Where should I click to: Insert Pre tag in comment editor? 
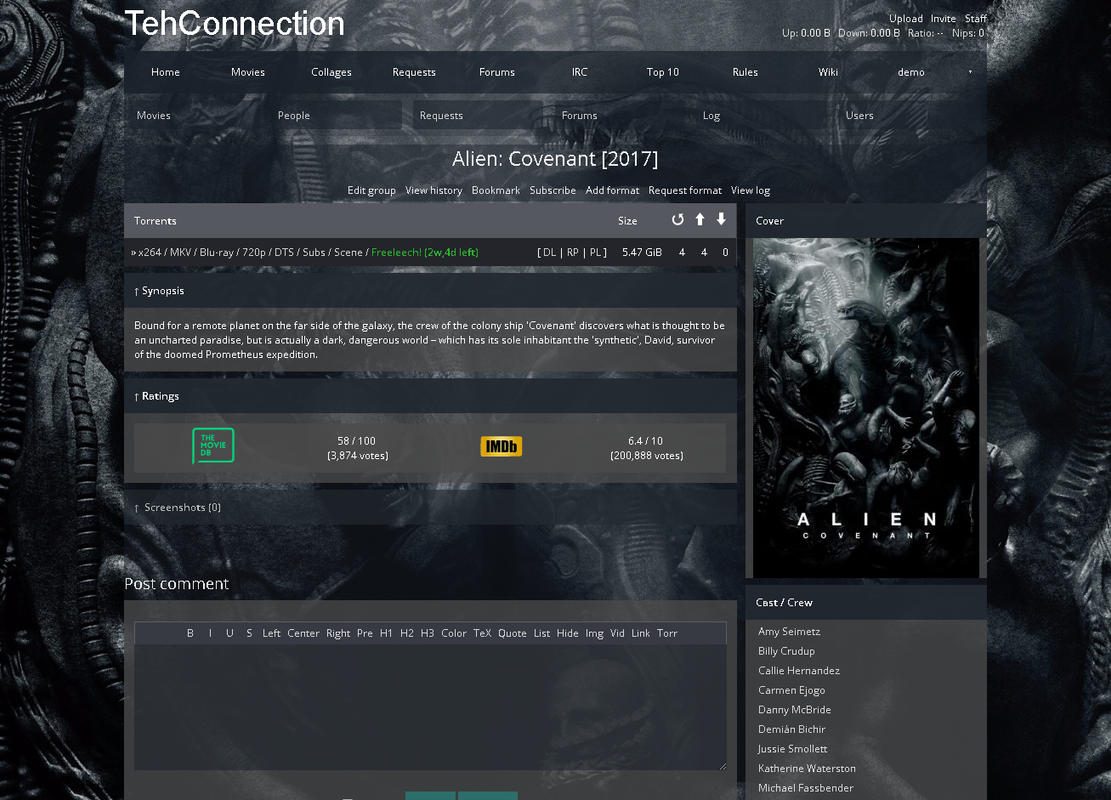(365, 633)
